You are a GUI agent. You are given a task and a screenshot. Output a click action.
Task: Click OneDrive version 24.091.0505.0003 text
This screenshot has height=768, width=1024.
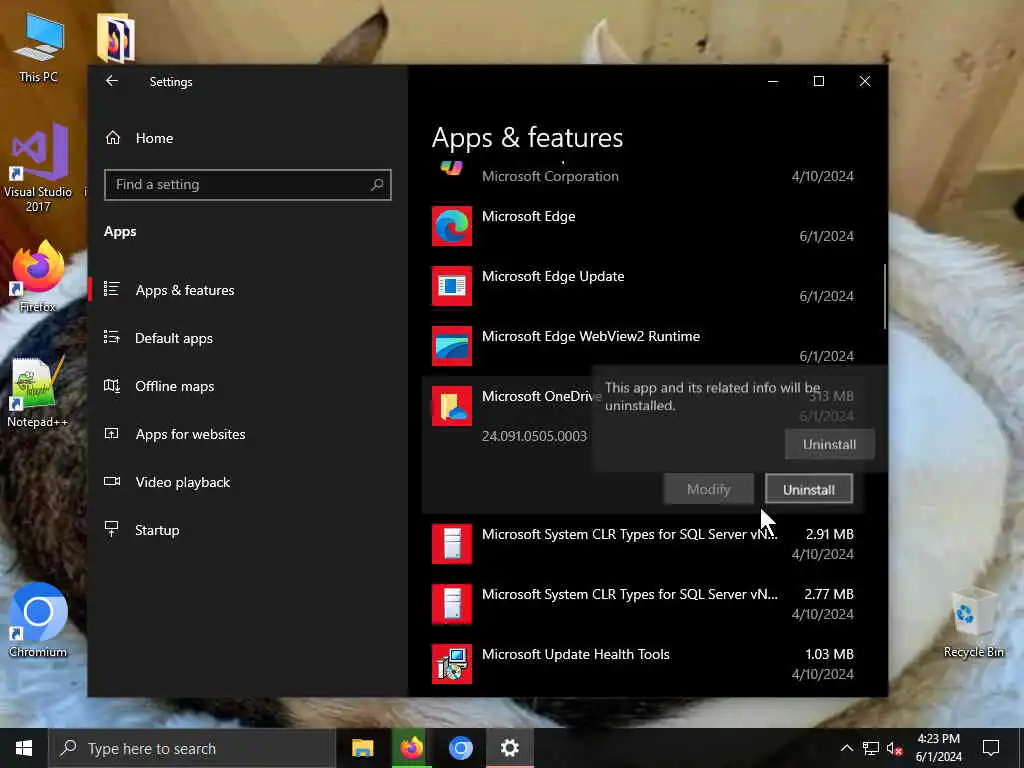[x=534, y=436]
